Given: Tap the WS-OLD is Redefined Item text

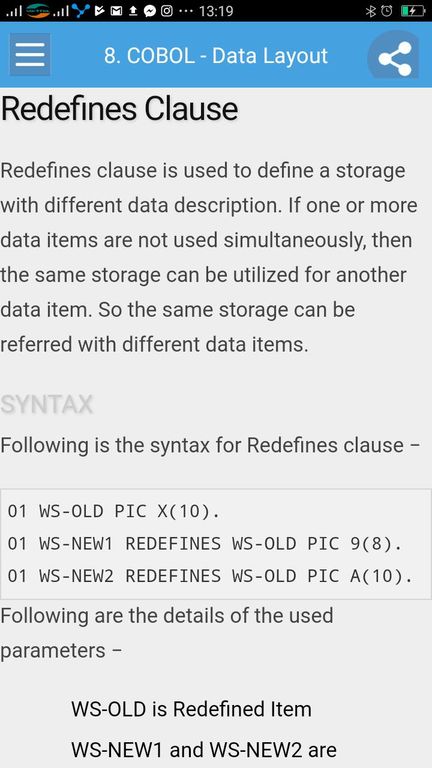Looking at the screenshot, I should 191,709.
